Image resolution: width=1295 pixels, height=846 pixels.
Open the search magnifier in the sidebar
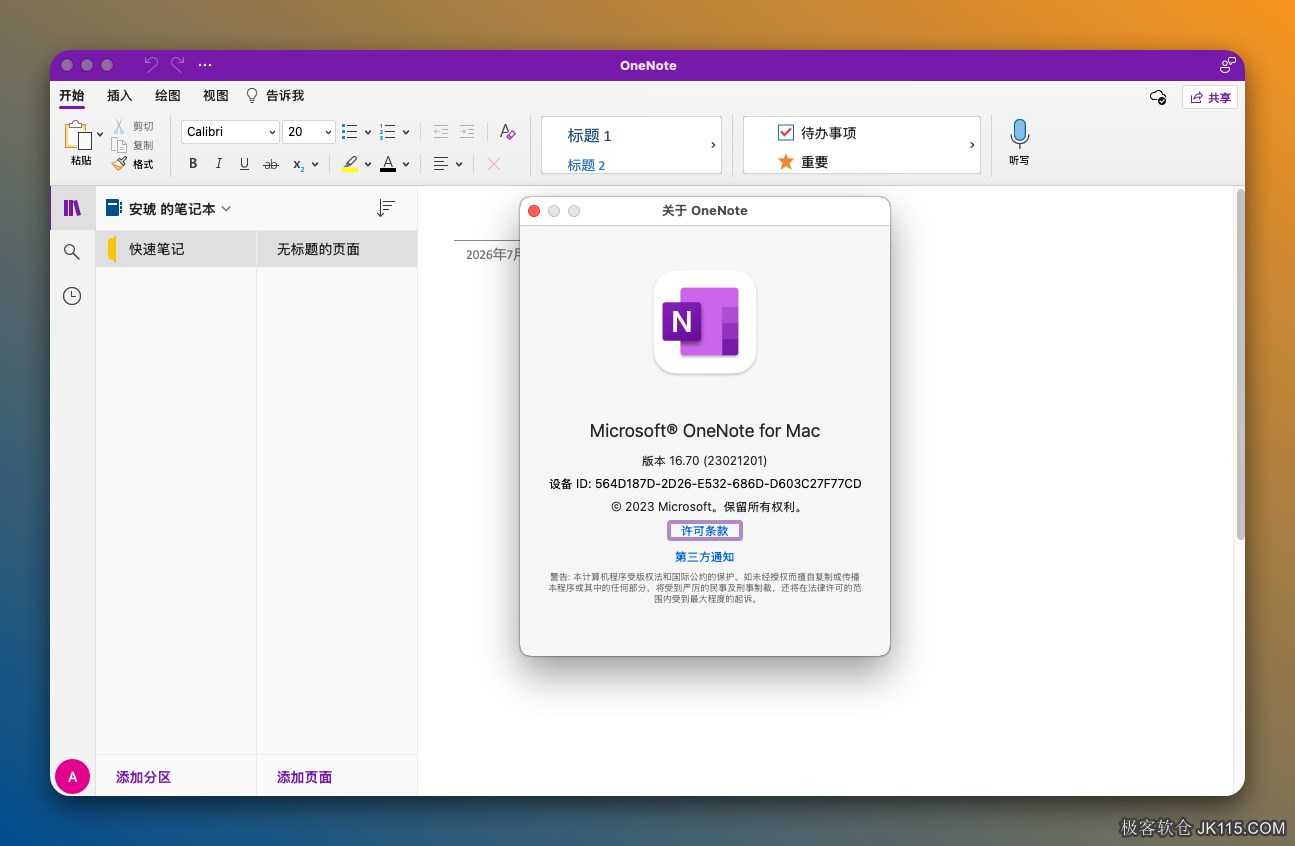[x=72, y=252]
